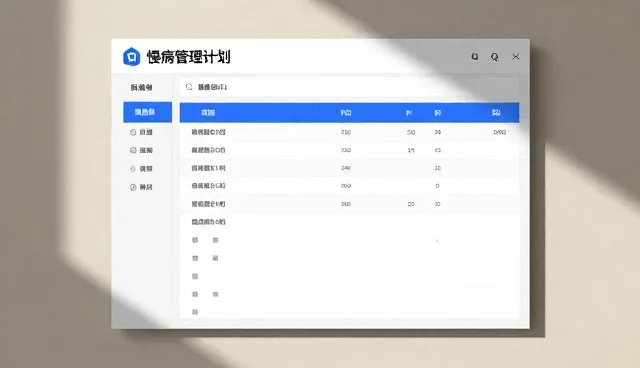This screenshot has height=368, width=640.
Task: Click the magnifier icon in the search bar
Action: tap(189, 87)
